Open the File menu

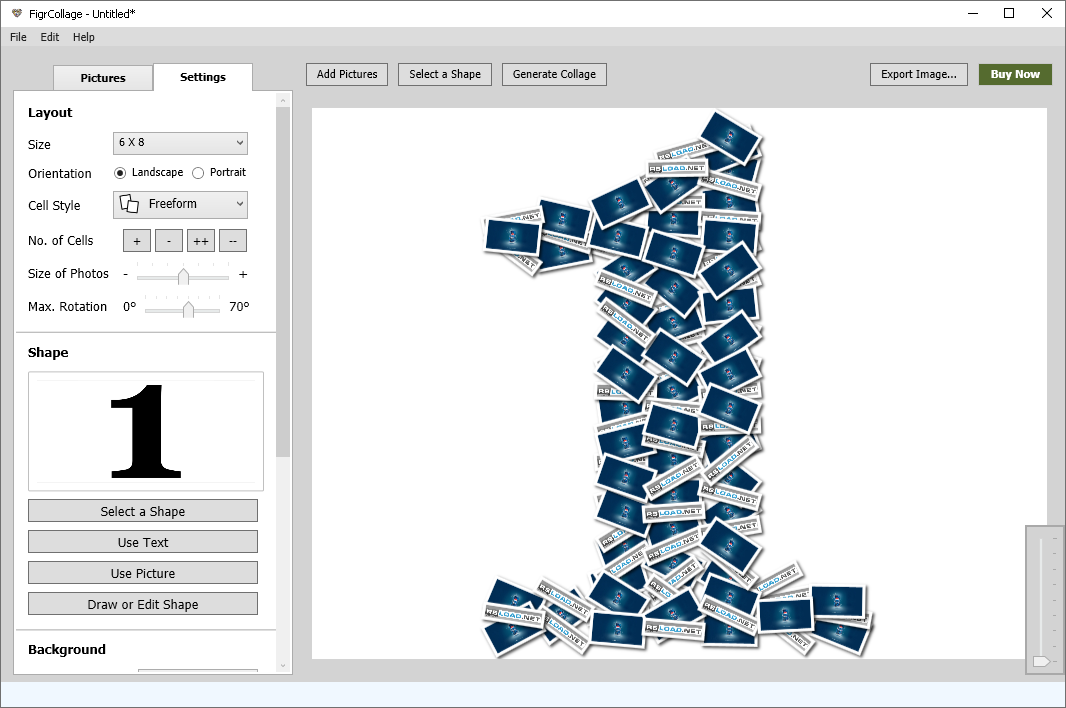point(18,37)
